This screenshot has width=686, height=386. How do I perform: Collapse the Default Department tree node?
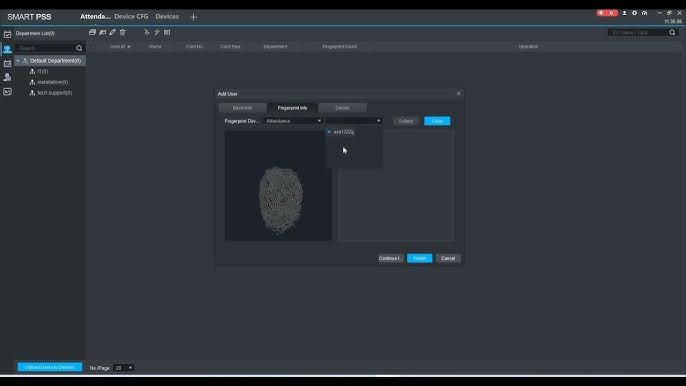point(18,61)
